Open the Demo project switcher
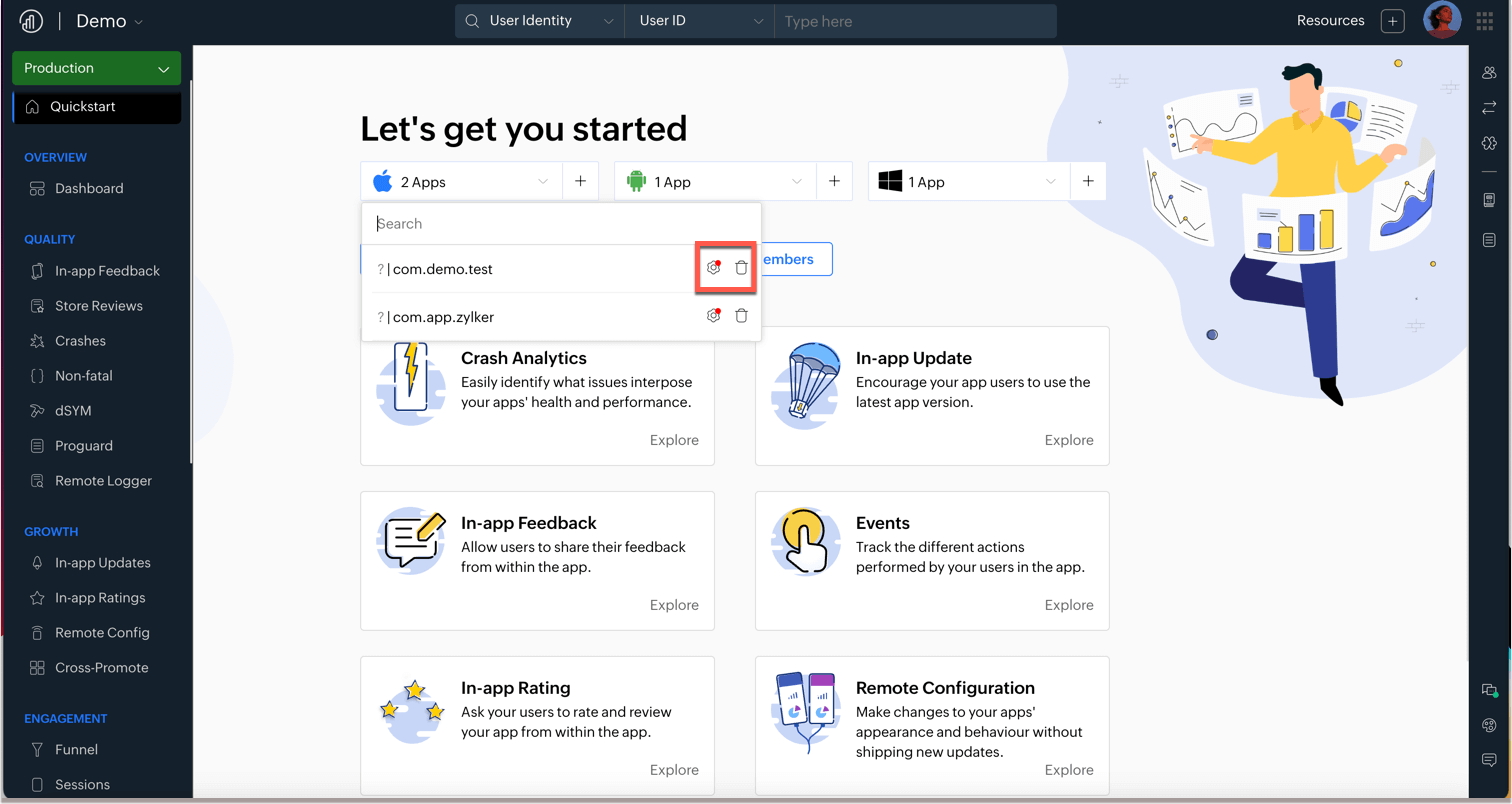The height and width of the screenshot is (804, 1512). tap(109, 21)
